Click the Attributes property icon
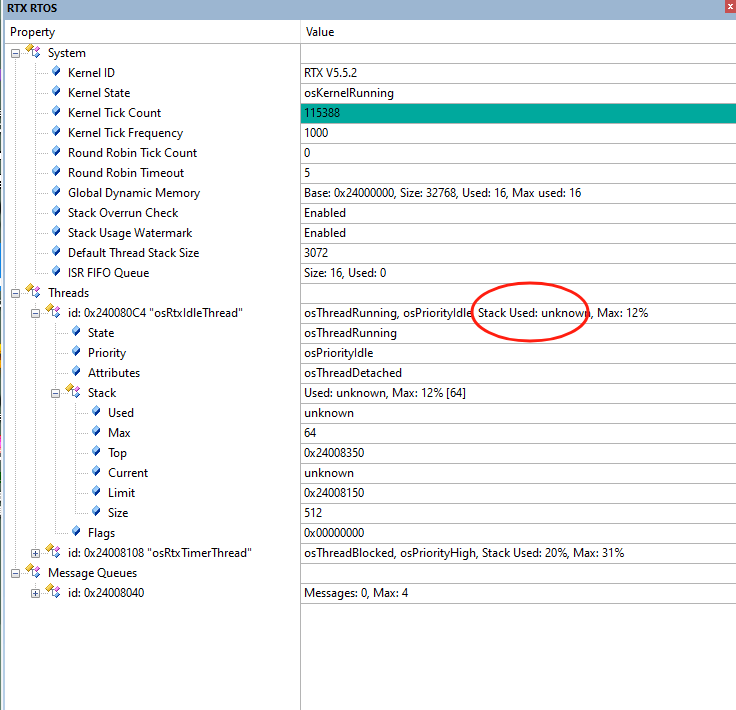736x710 pixels. pos(76,371)
